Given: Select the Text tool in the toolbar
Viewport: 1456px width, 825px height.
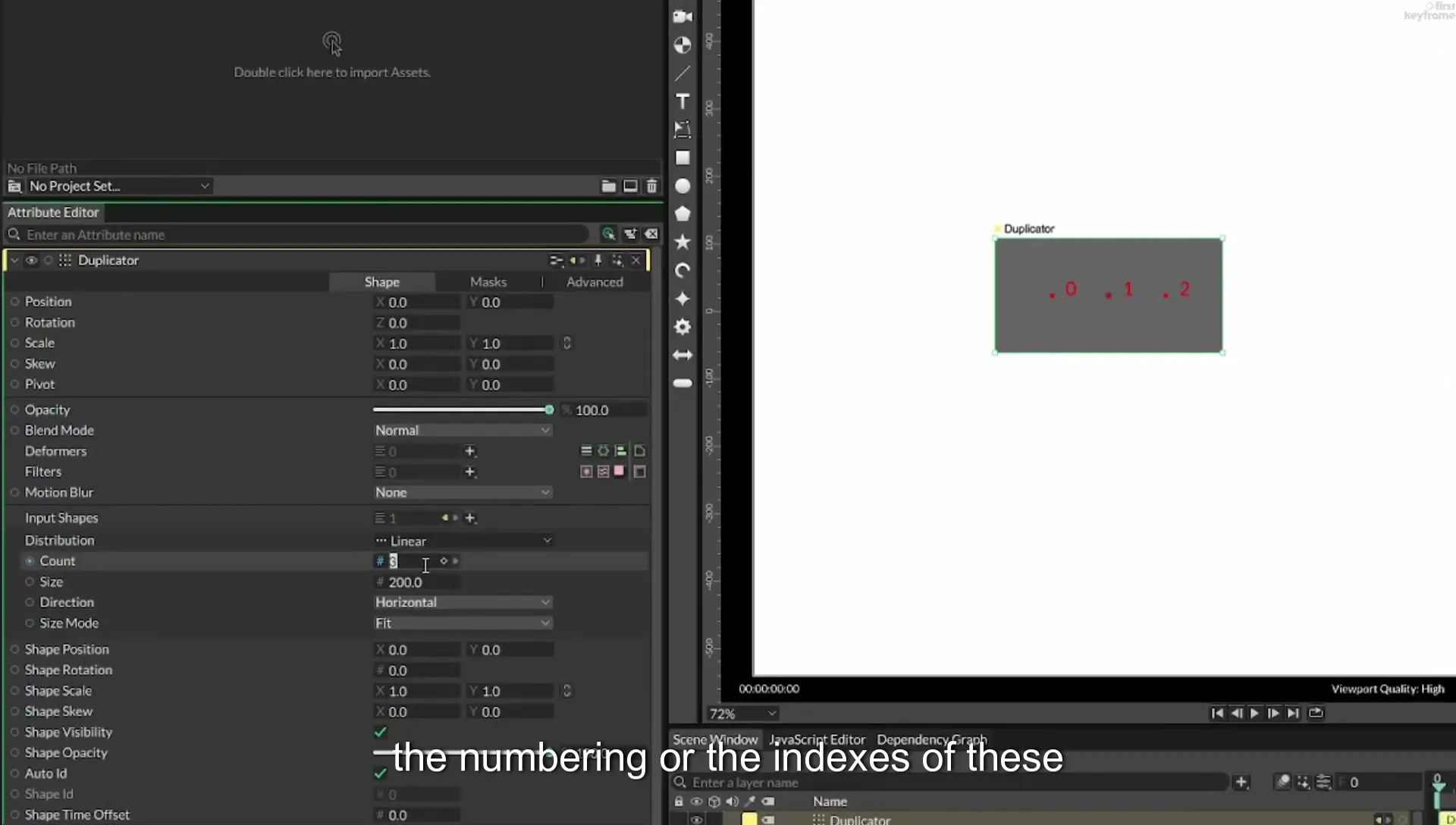Looking at the screenshot, I should pos(682,102).
